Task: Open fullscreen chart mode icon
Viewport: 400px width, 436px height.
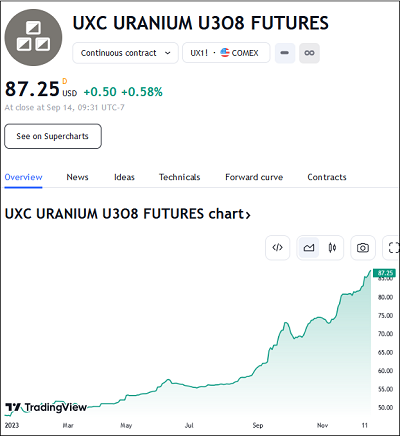Action: [x=393, y=248]
